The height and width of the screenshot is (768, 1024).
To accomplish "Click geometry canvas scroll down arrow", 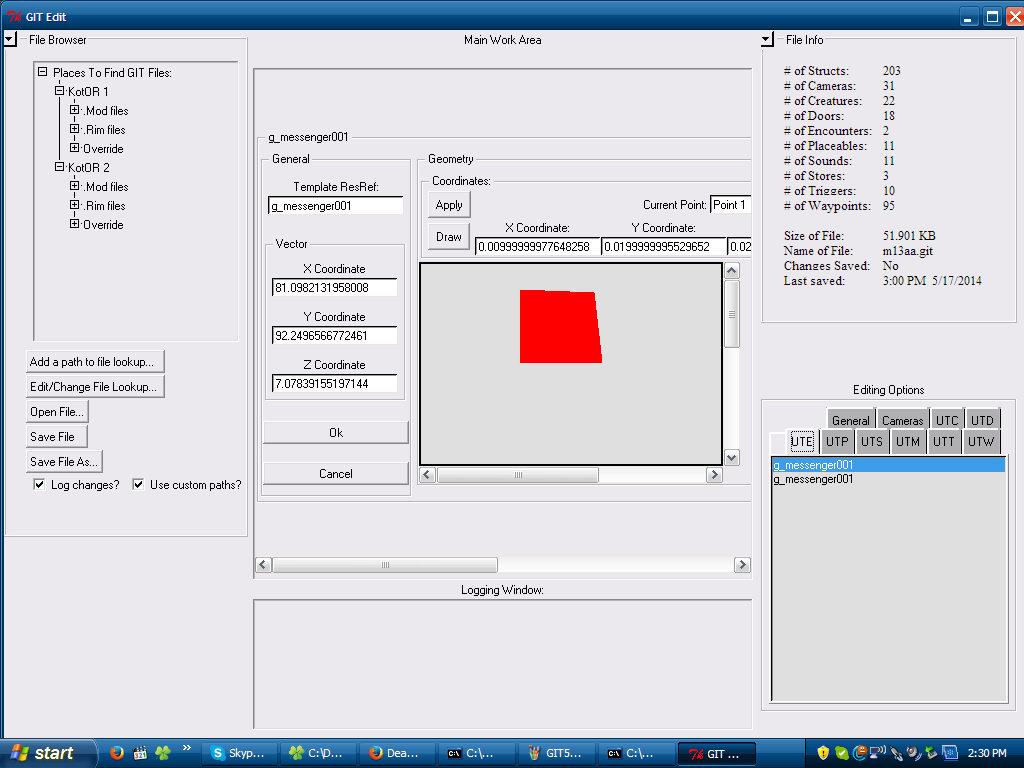I will tap(732, 458).
